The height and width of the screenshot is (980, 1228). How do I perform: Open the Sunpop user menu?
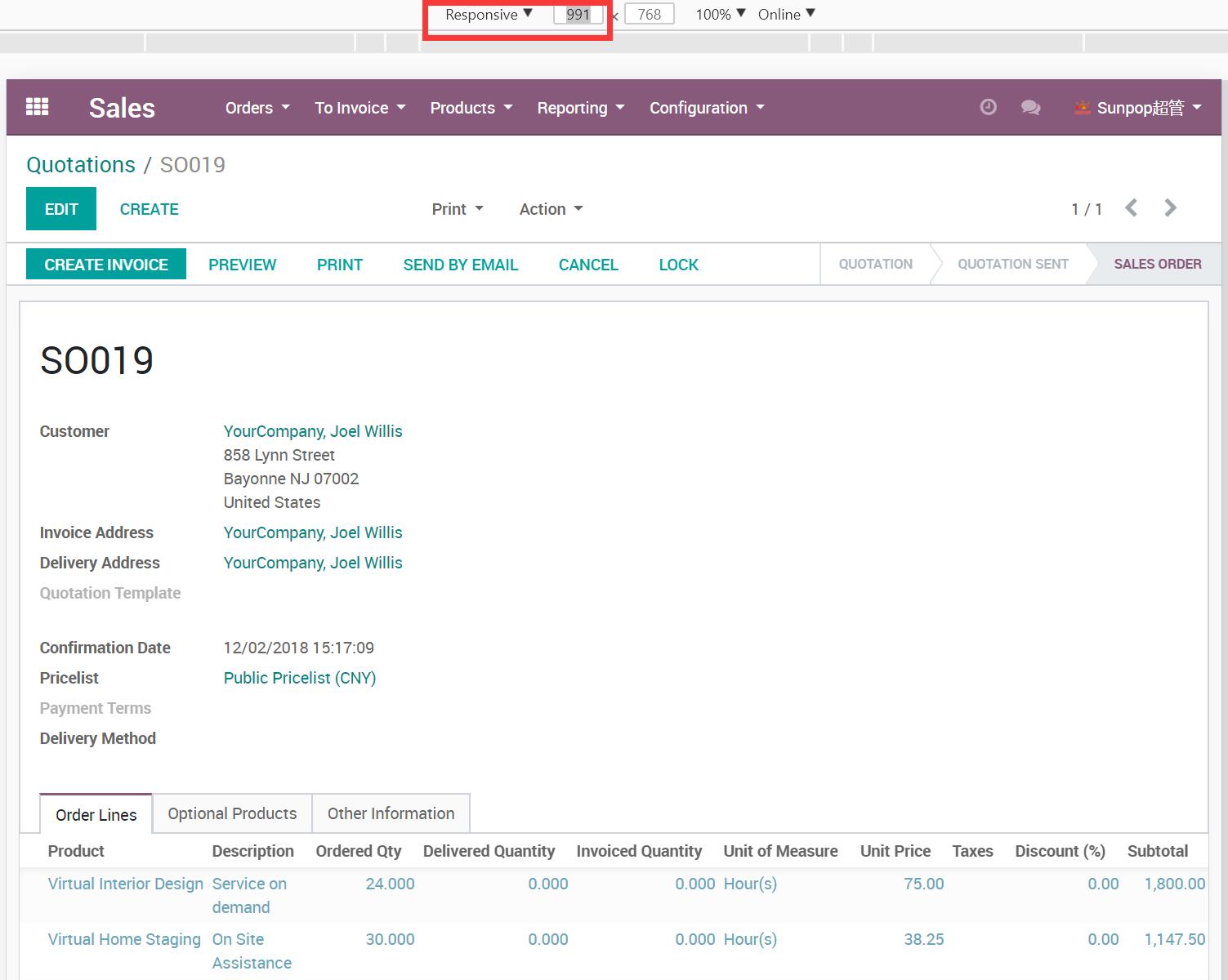(1140, 108)
